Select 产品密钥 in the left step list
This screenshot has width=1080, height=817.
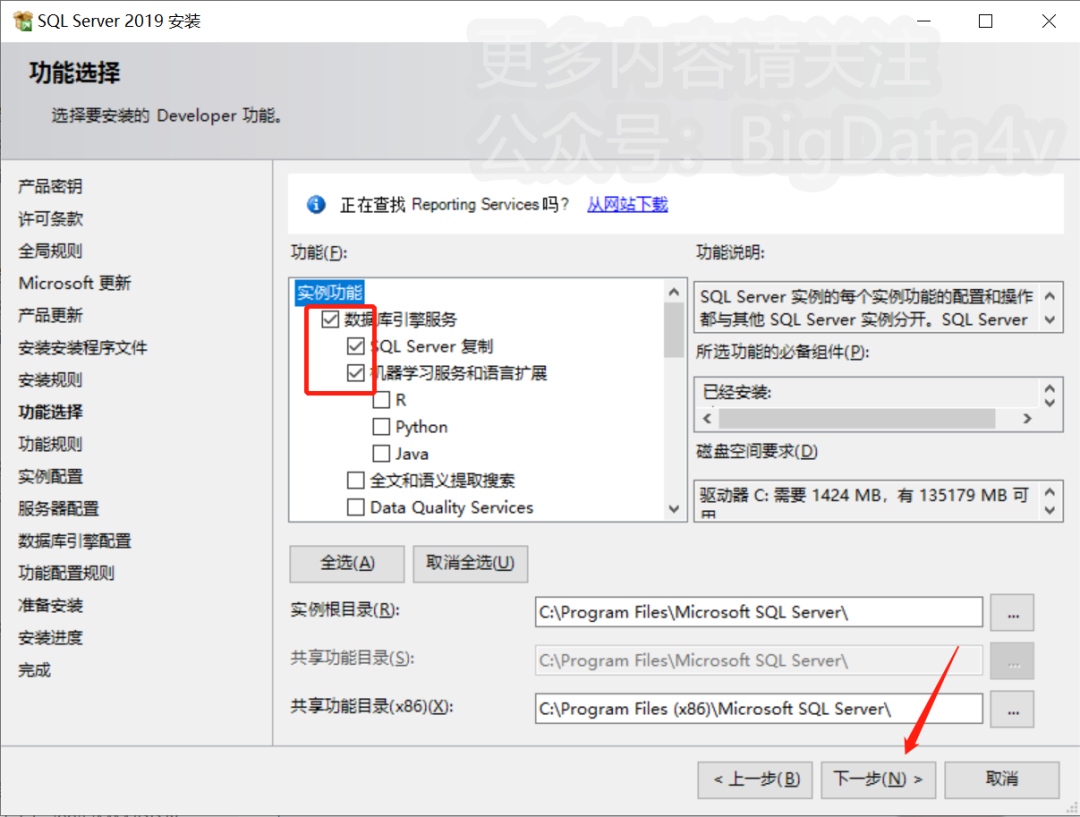pyautogui.click(x=50, y=186)
